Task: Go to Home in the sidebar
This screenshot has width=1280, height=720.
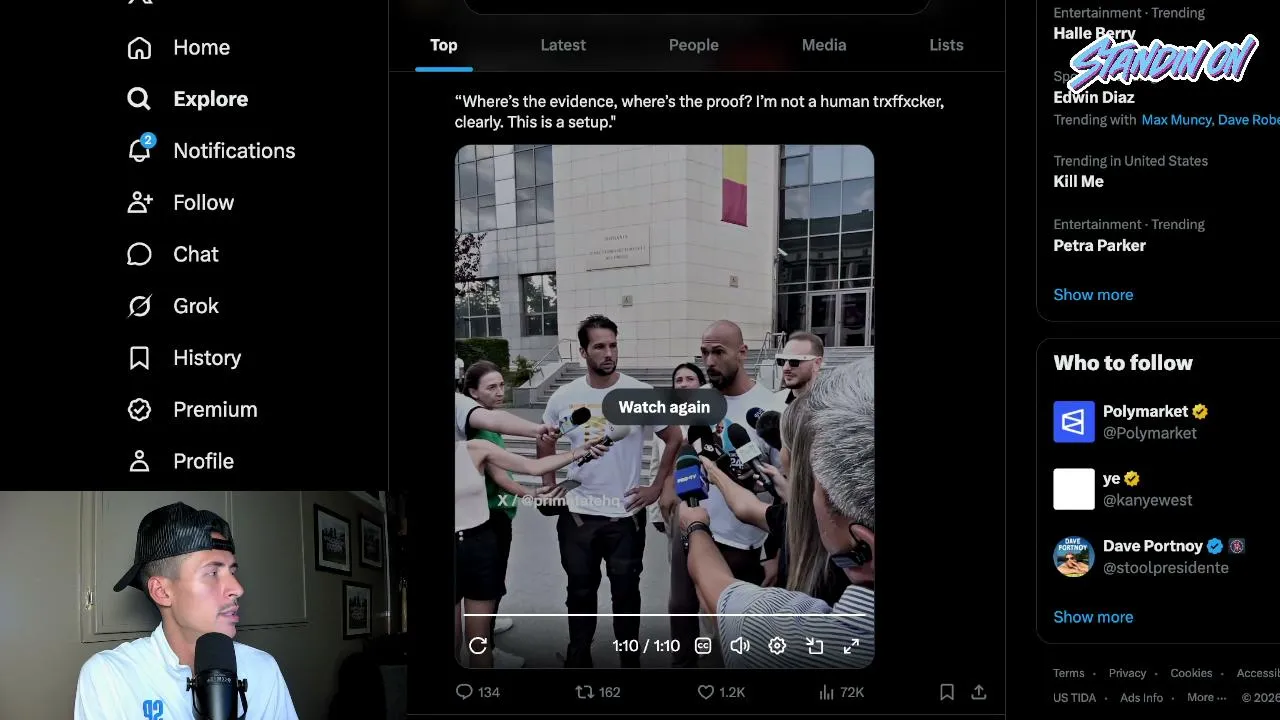Action: tap(179, 47)
